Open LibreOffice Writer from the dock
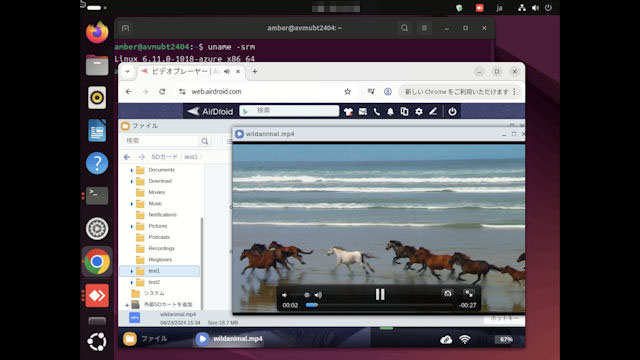The image size is (640, 360). click(97, 131)
